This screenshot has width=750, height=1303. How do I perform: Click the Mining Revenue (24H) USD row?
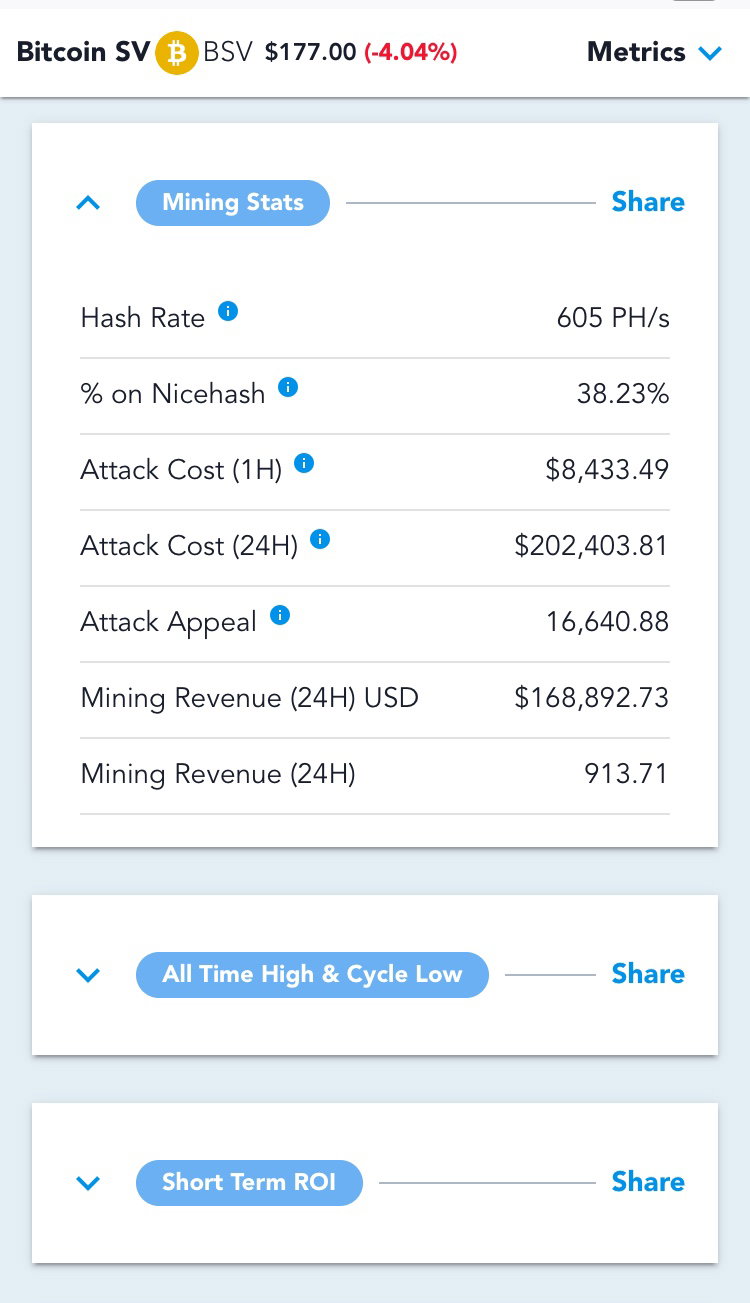[x=375, y=699]
